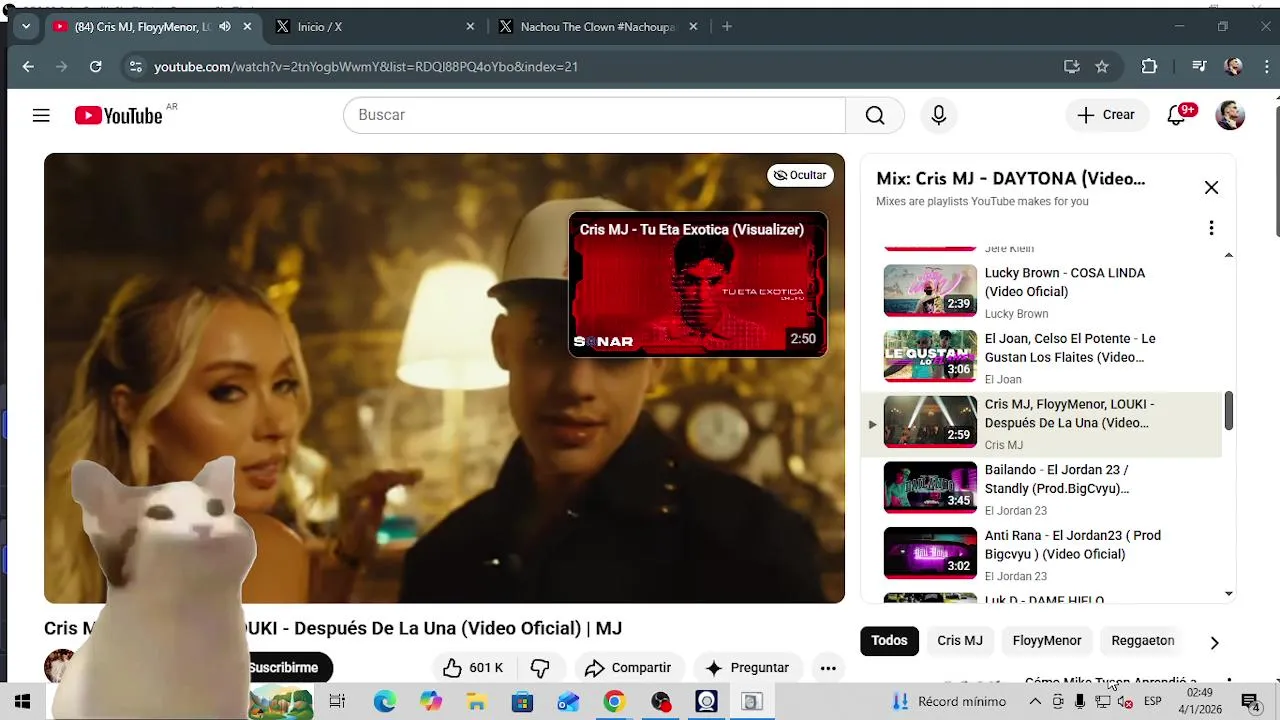Open Récord mínimo weather widget
The height and width of the screenshot is (720, 1280).
point(949,702)
